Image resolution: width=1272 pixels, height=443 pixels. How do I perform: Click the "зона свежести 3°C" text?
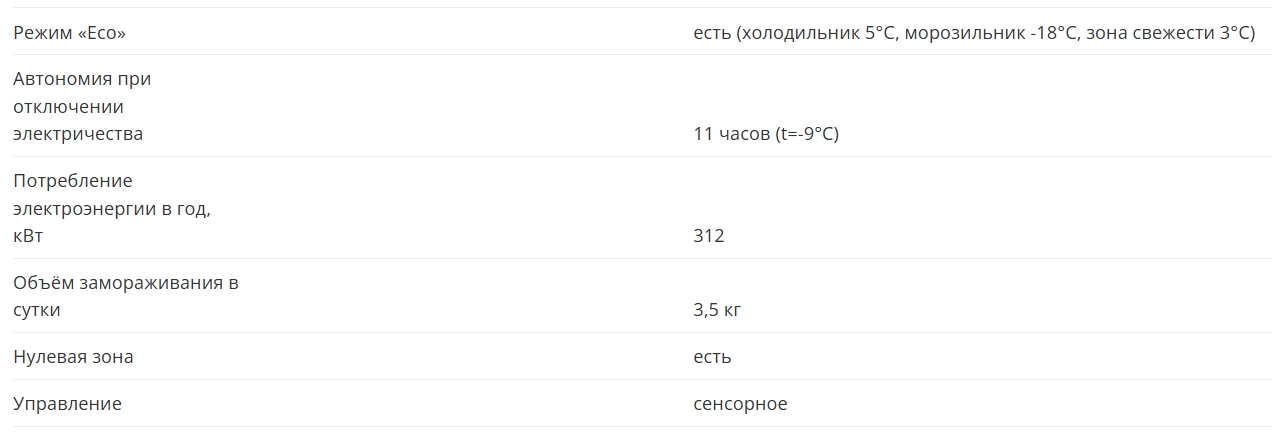pos(1168,33)
